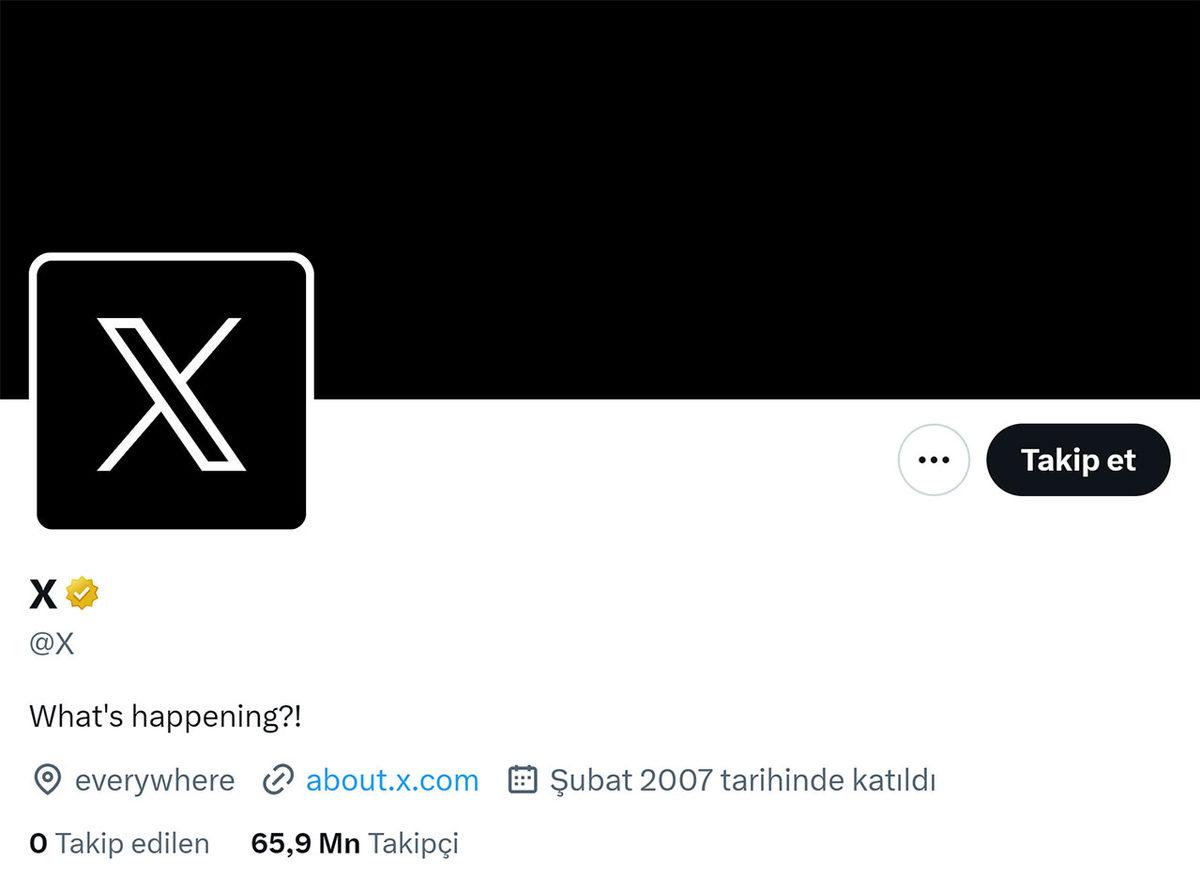Click the Şubat 2007 tarihinde katıldı text
This screenshot has width=1200, height=876.
(x=743, y=780)
